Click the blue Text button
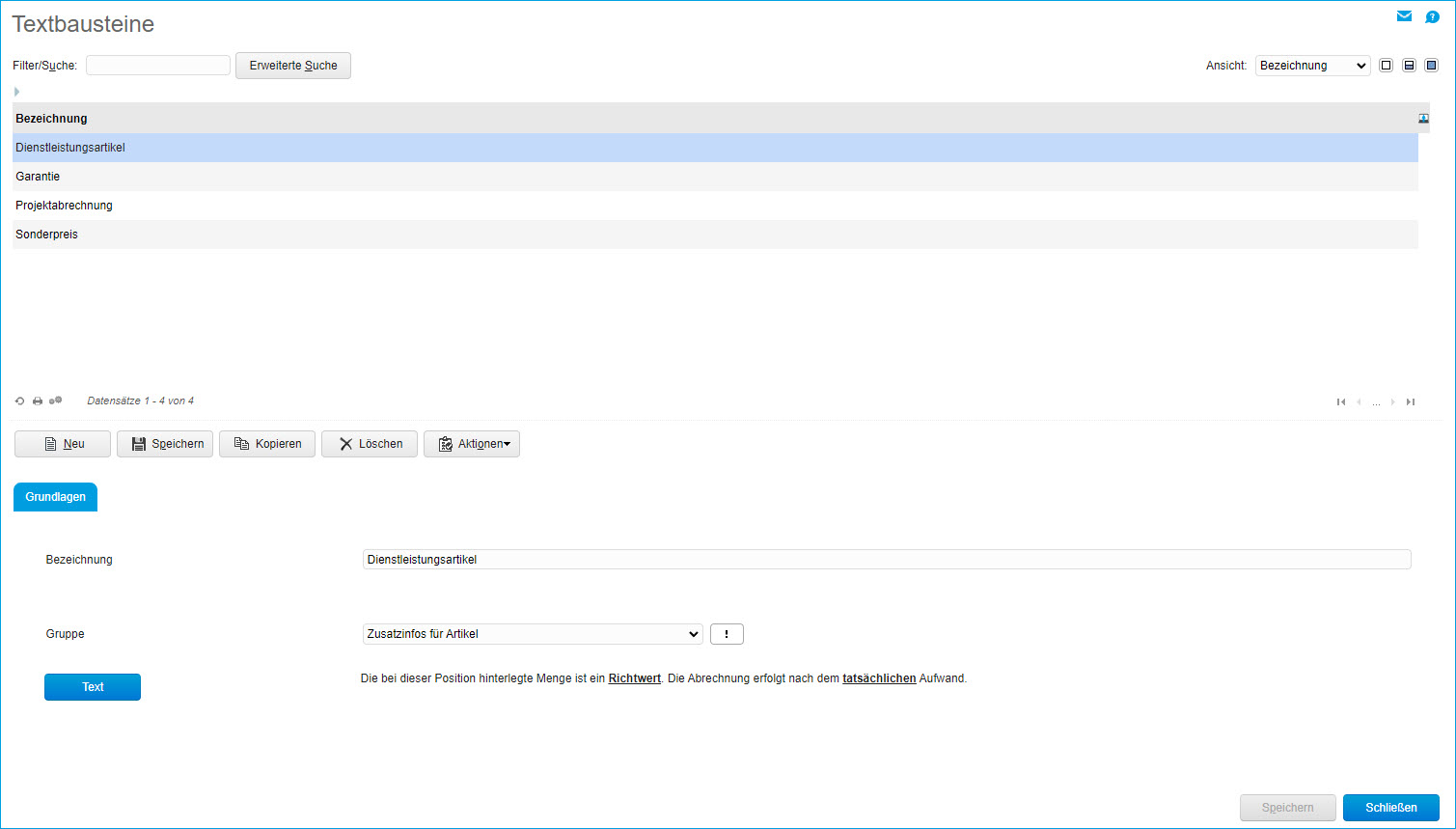This screenshot has width=1456, height=829. [x=93, y=687]
